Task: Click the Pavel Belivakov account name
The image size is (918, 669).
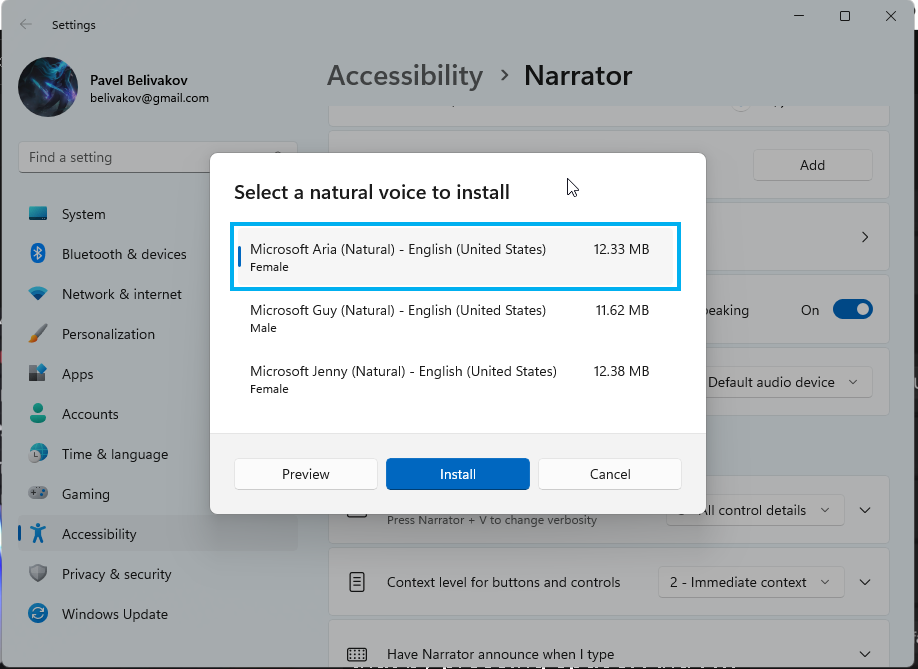Action: pos(139,80)
